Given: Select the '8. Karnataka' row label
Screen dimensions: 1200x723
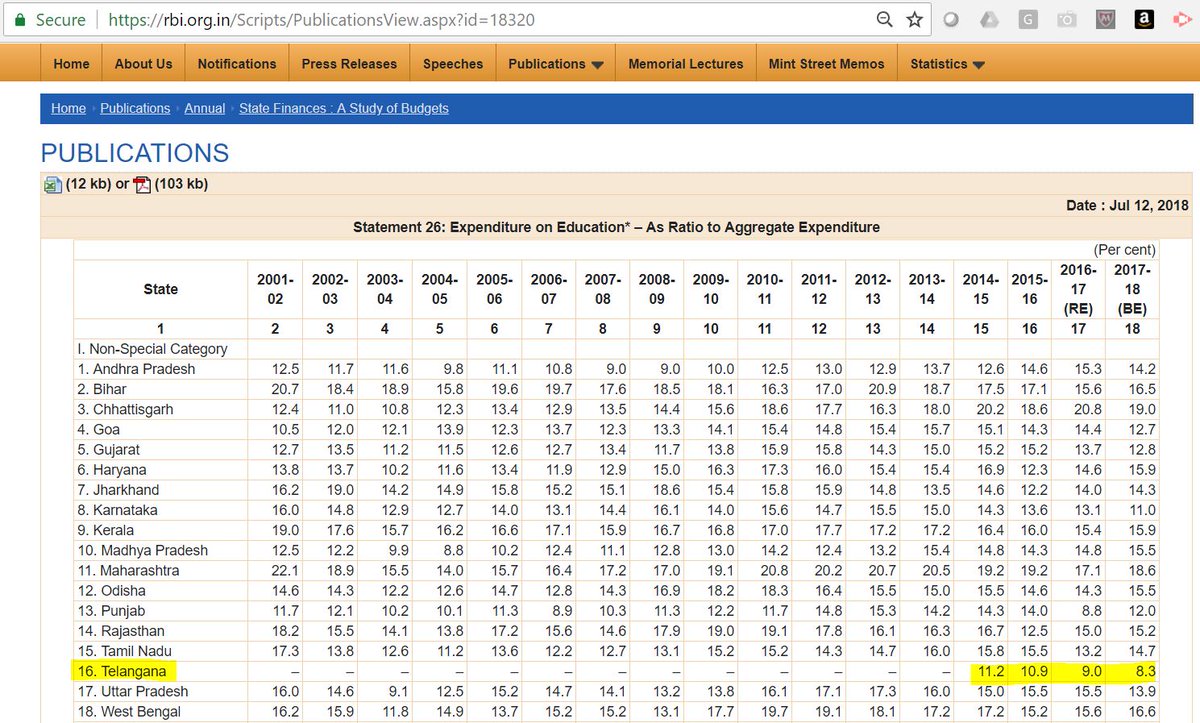Looking at the screenshot, I should [117, 510].
